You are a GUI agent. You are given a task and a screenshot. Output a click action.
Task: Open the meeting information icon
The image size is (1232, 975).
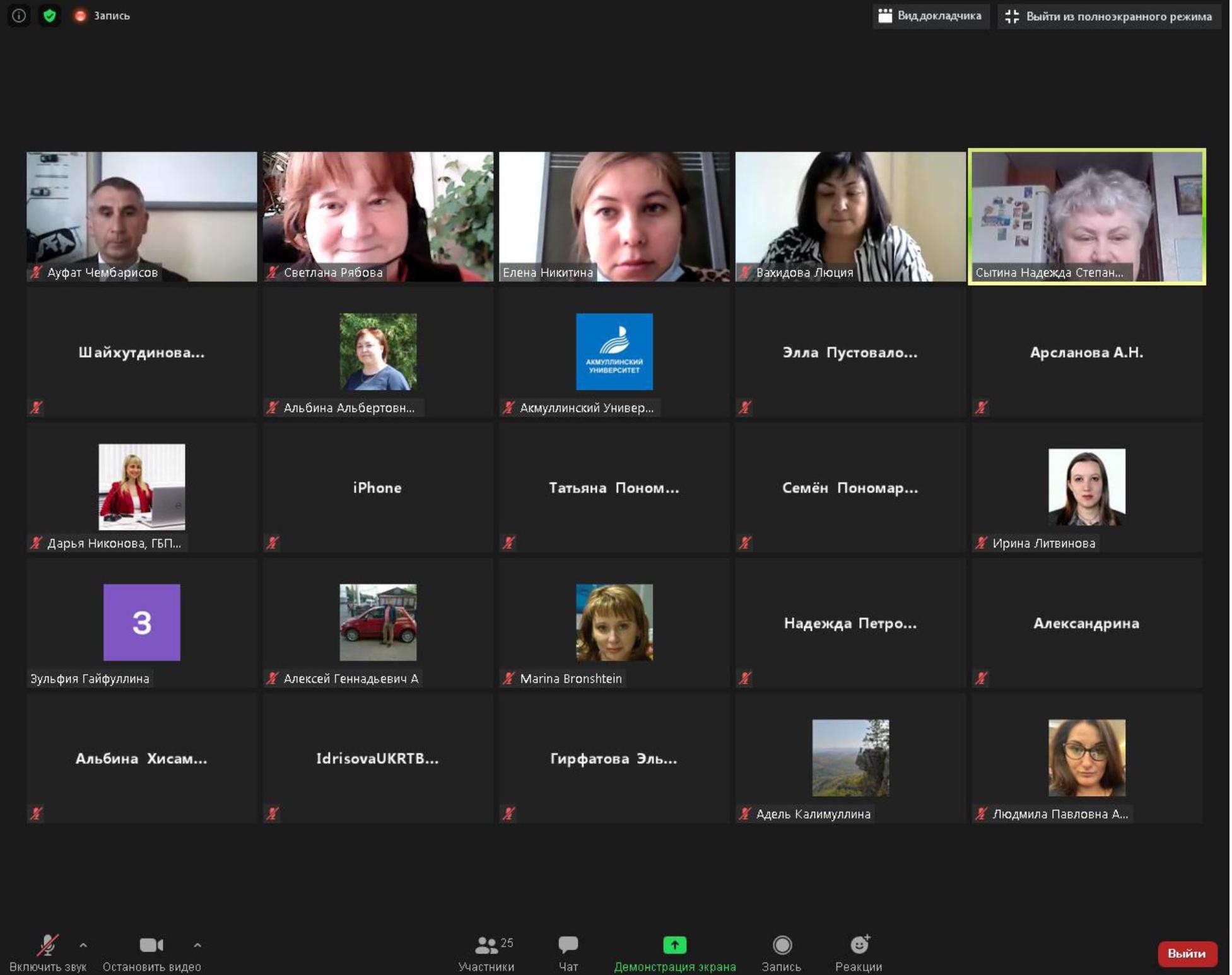click(x=19, y=15)
